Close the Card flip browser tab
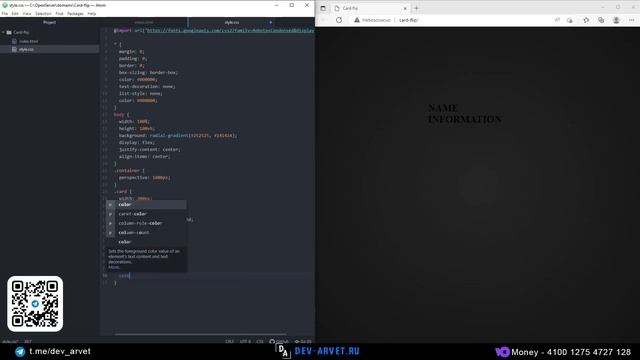Viewport: 640px width, 360px height. (405, 8)
